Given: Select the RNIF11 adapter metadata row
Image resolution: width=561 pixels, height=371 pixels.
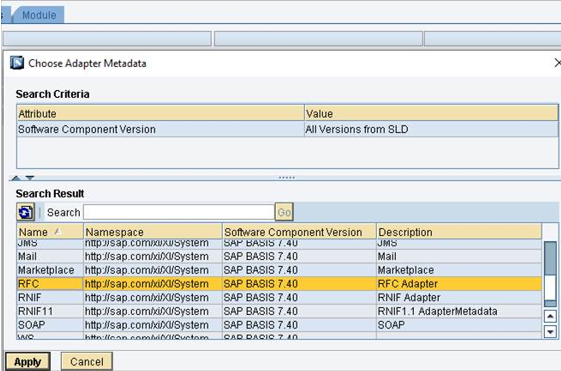Looking at the screenshot, I should pos(279,311).
